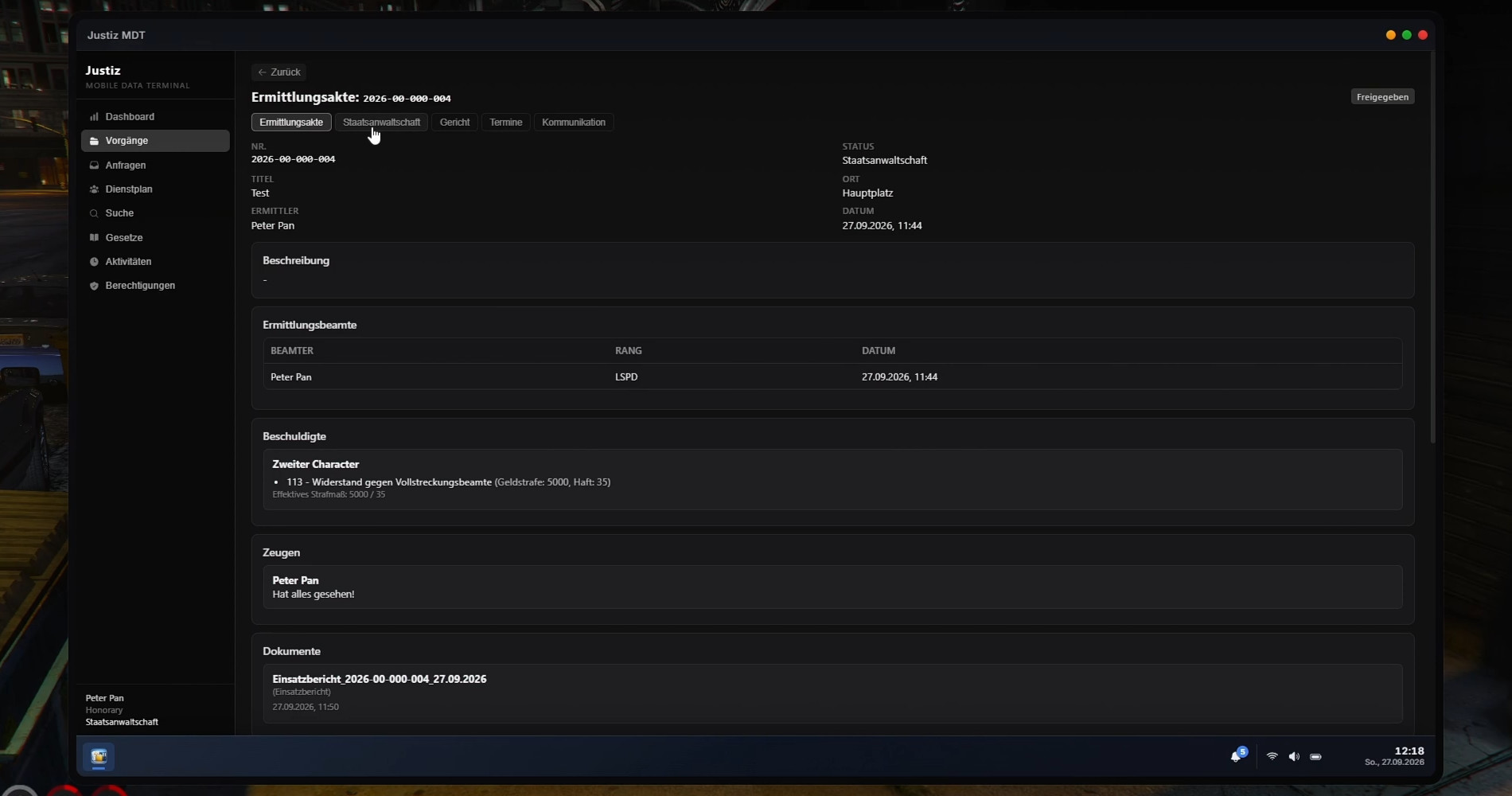Click the Aktivitäten clock icon
This screenshot has height=796, width=1512.
[x=94, y=262]
